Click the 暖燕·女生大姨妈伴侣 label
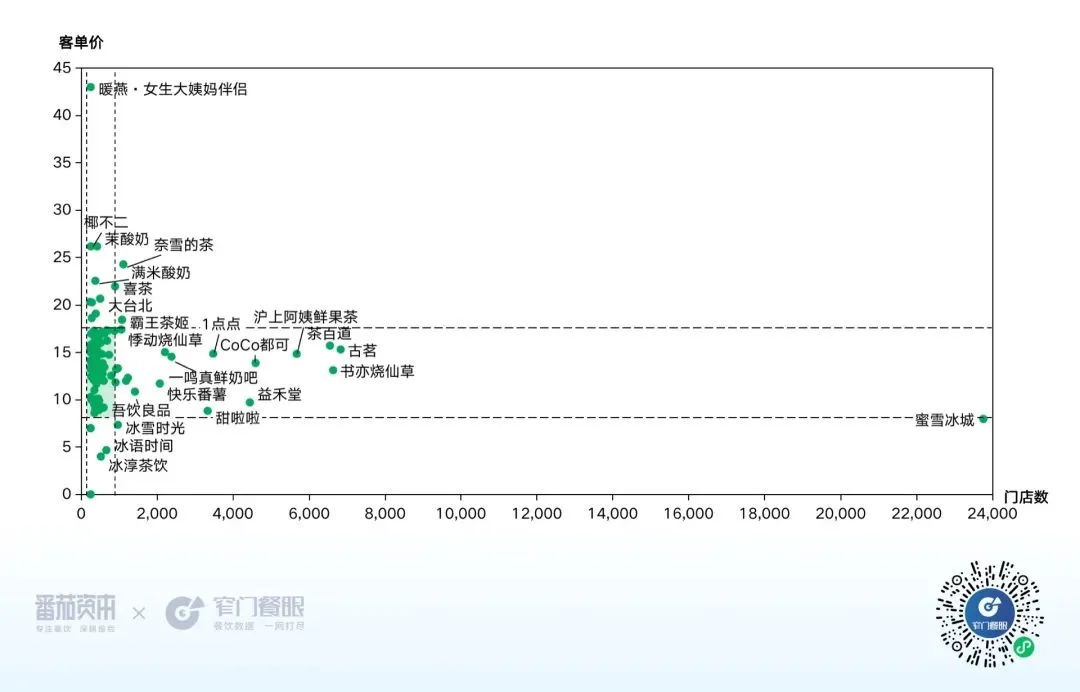The height and width of the screenshot is (692, 1080). [x=173, y=89]
